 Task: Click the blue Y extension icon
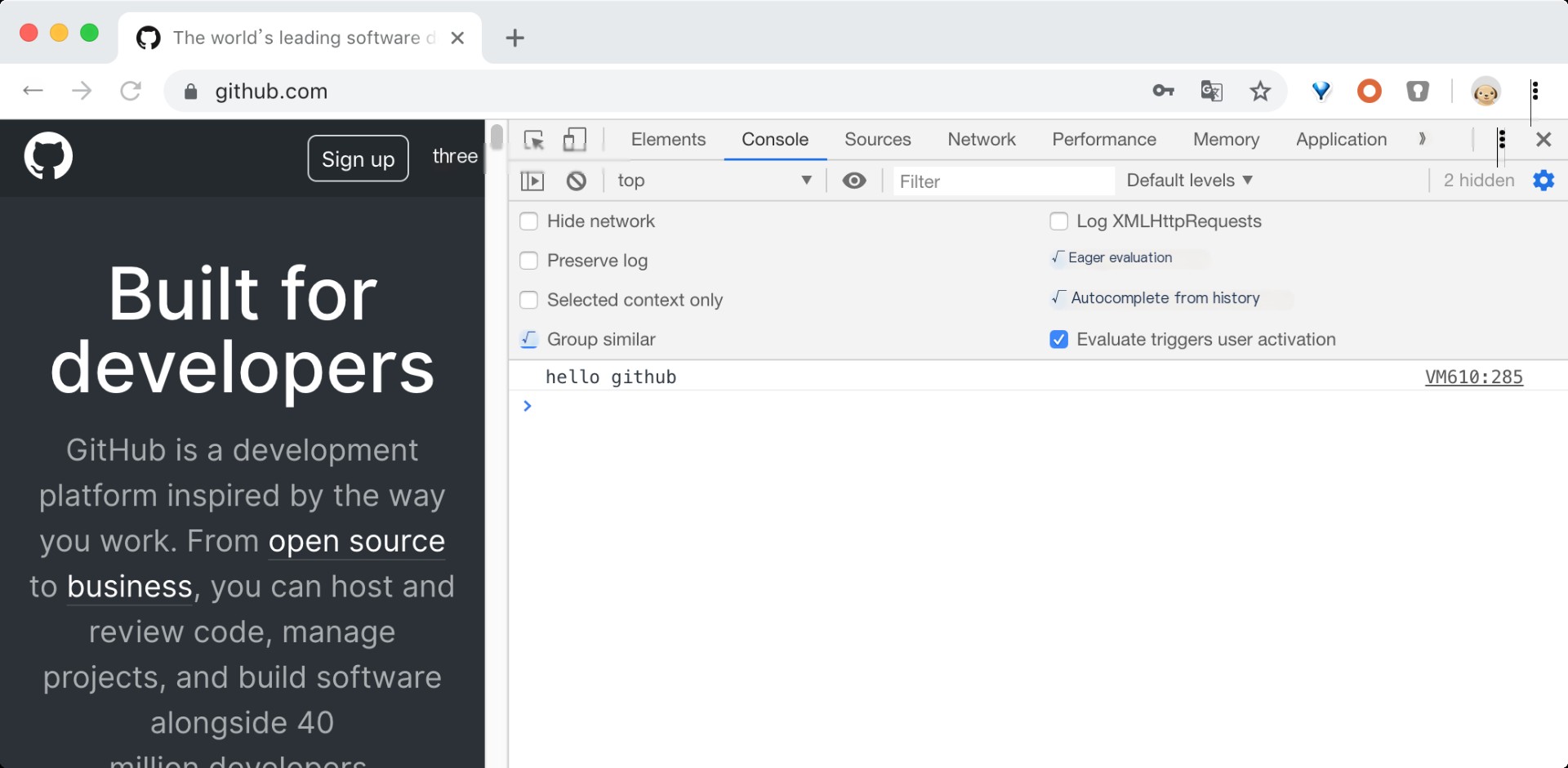point(1321,91)
